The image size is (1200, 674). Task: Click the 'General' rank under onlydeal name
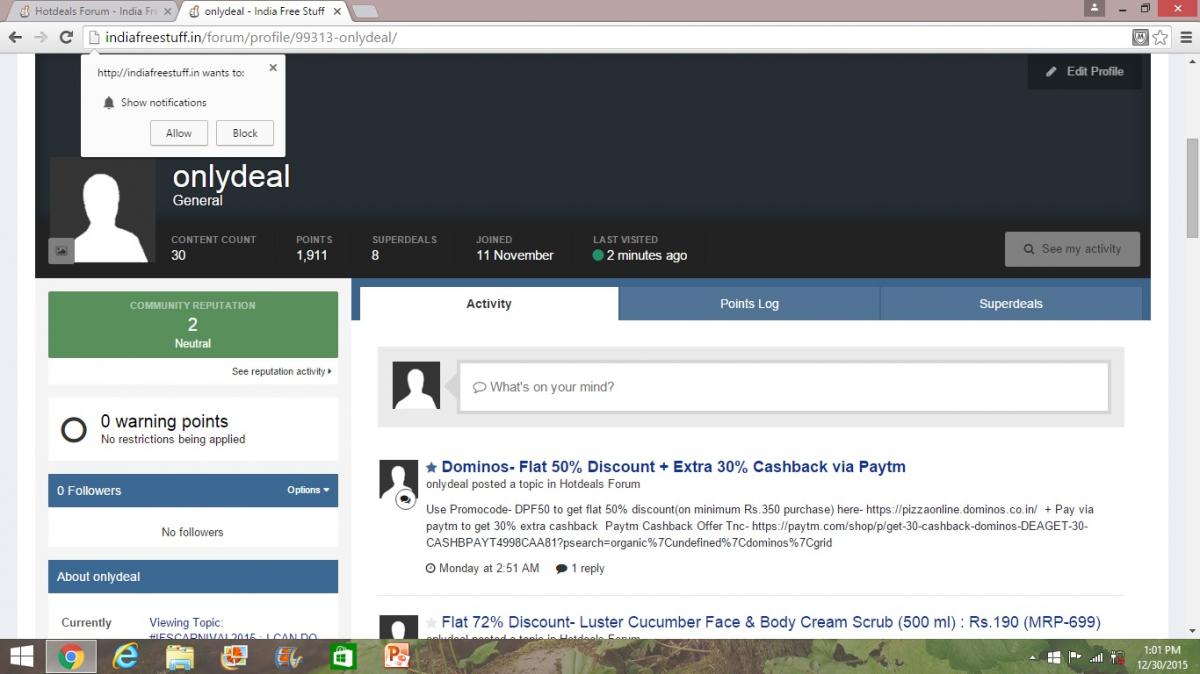(x=198, y=200)
